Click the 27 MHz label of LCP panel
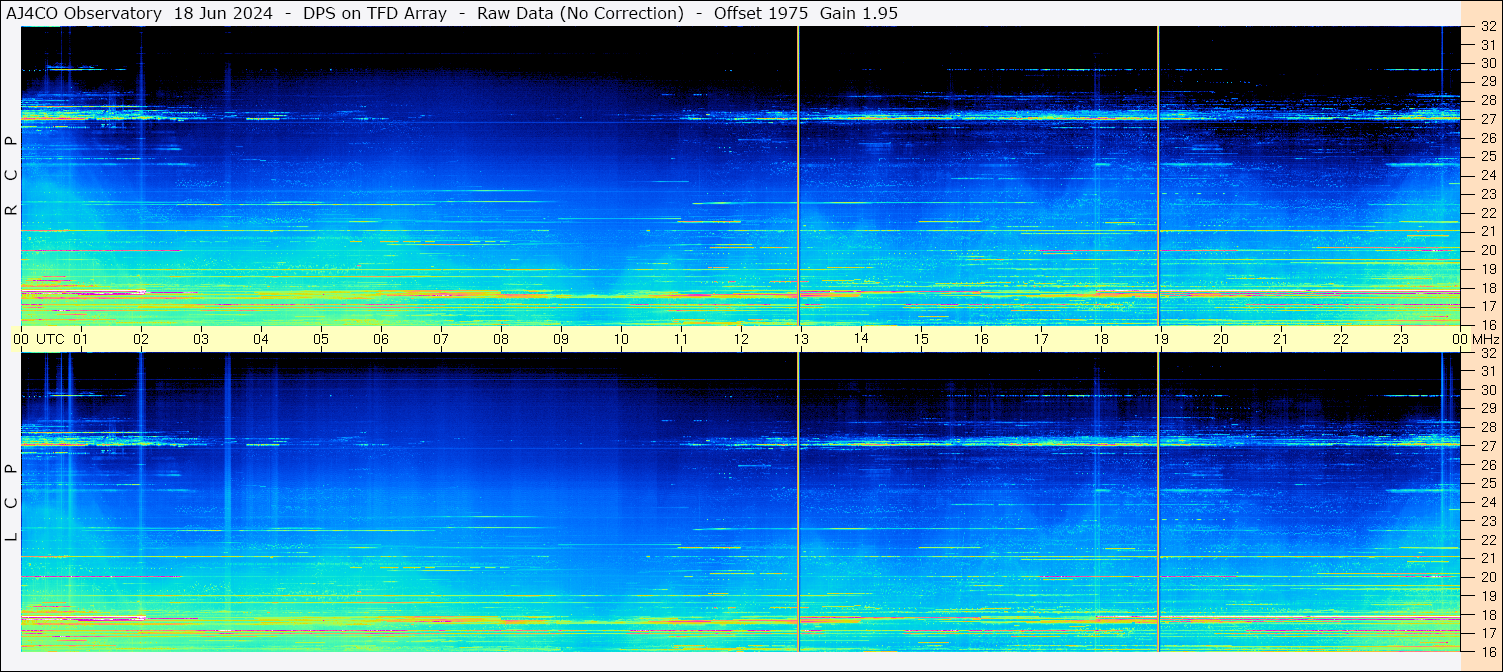This screenshot has height=672, width=1503. pyautogui.click(x=1487, y=447)
